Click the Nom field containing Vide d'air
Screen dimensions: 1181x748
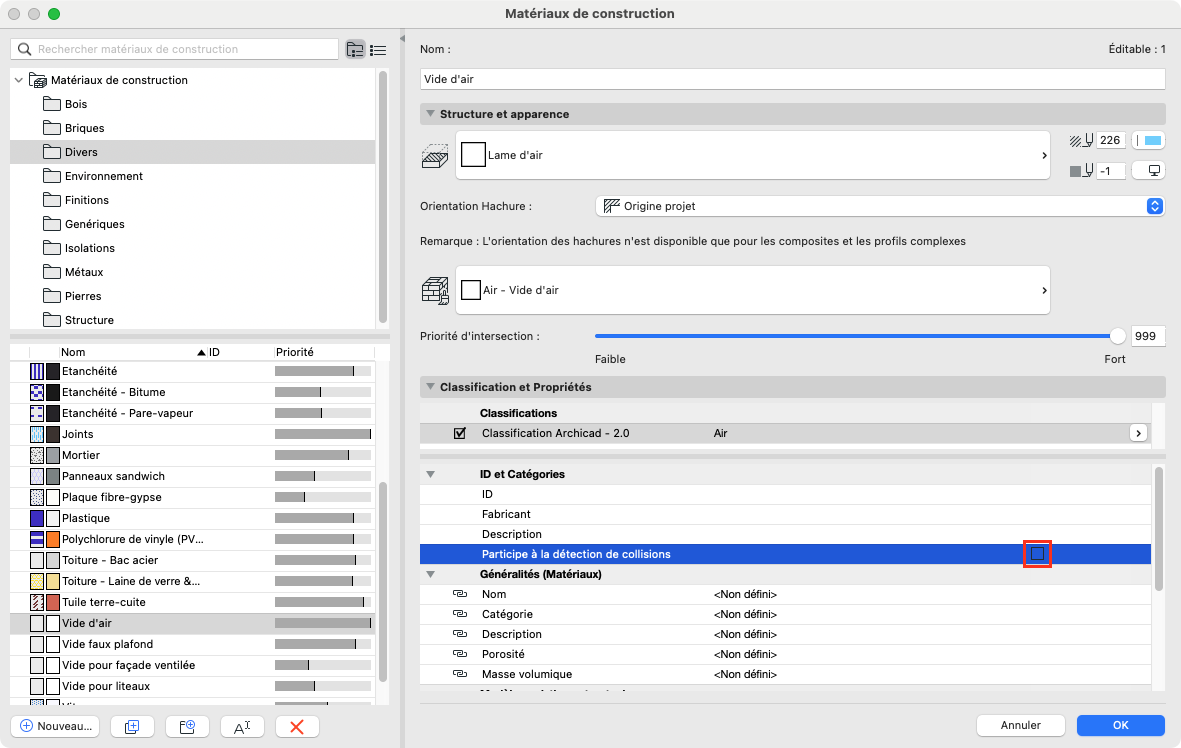[x=792, y=79]
